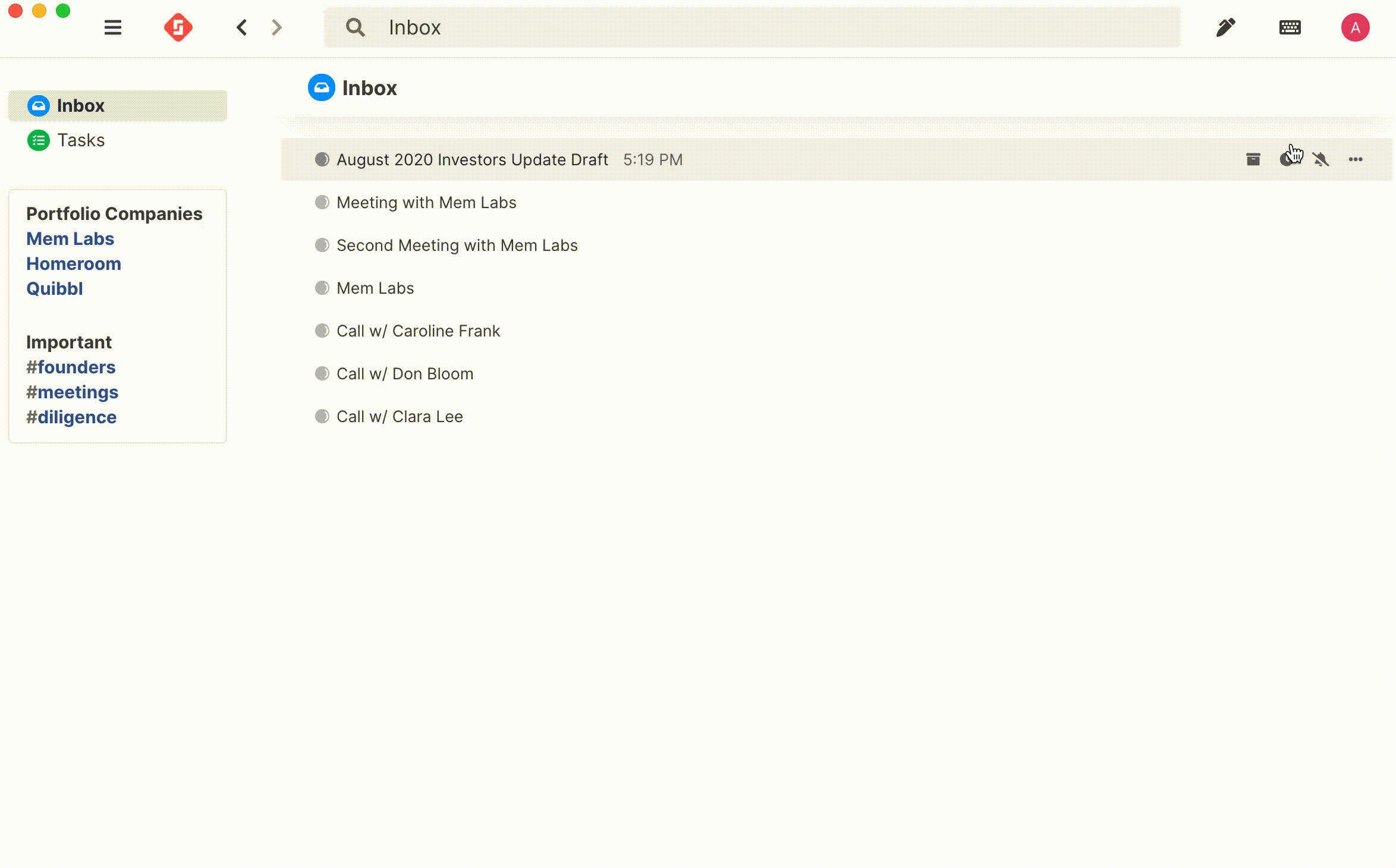Open your account avatar
Viewport: 1396px width, 868px height.
coord(1356,27)
